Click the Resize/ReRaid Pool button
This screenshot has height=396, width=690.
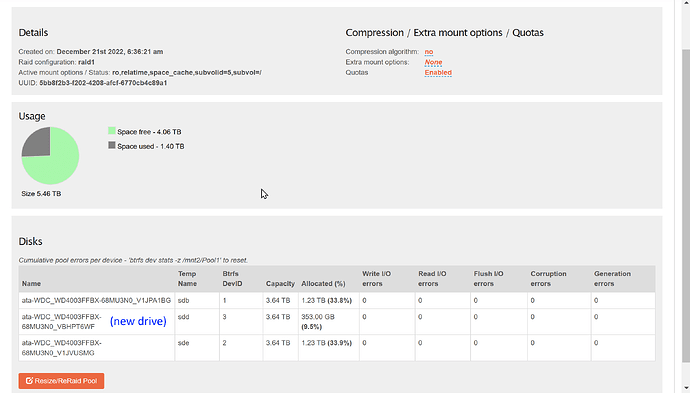(61, 381)
